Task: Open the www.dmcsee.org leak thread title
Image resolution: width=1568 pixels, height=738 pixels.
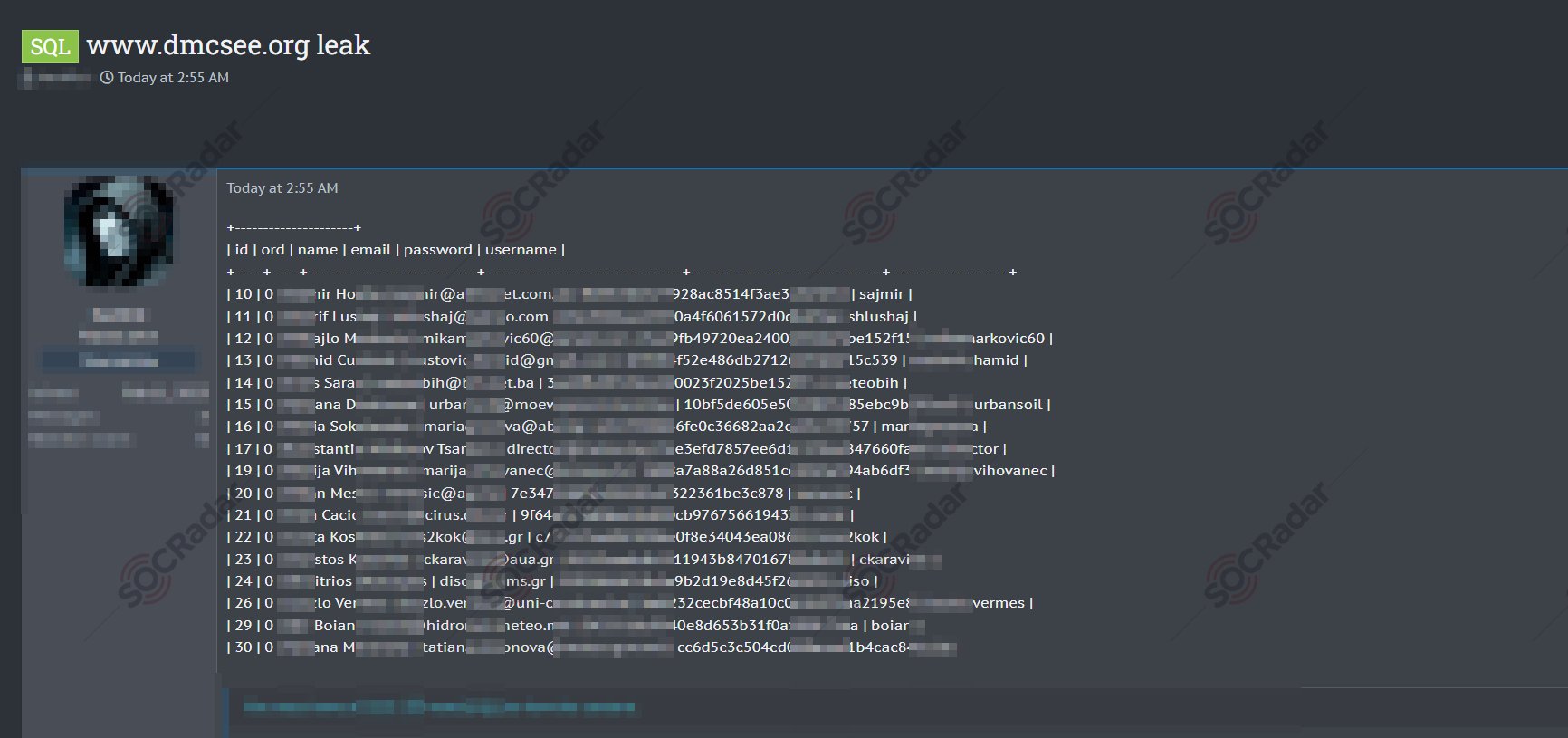Action: (x=228, y=45)
